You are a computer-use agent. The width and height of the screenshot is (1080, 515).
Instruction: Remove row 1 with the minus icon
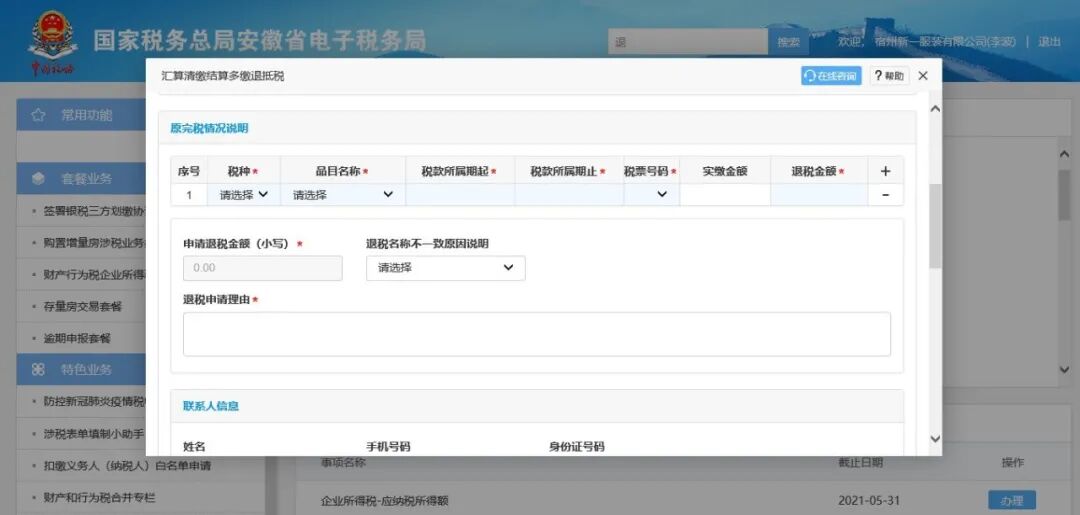coord(885,195)
